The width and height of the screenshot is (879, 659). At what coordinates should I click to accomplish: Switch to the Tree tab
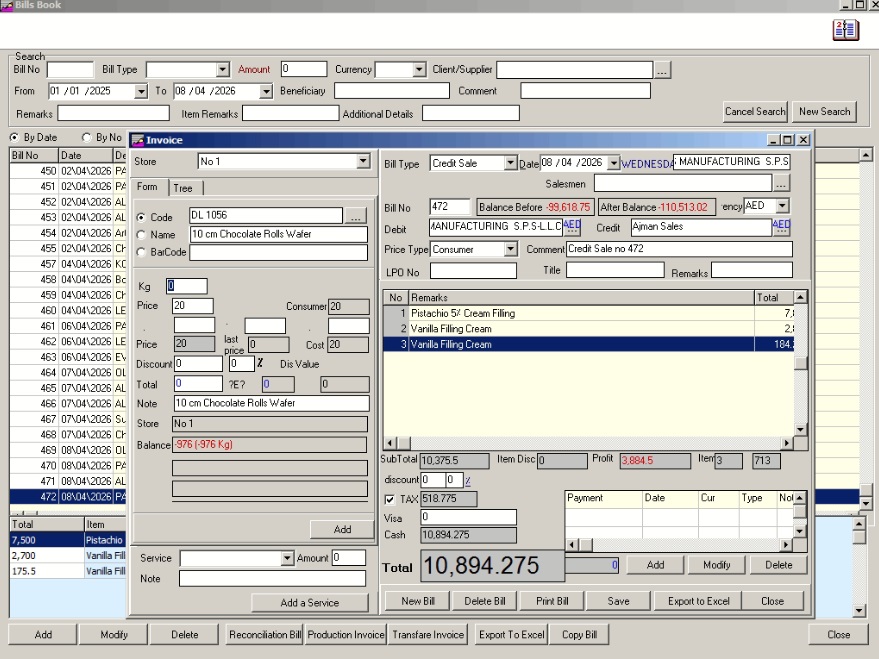tap(183, 188)
